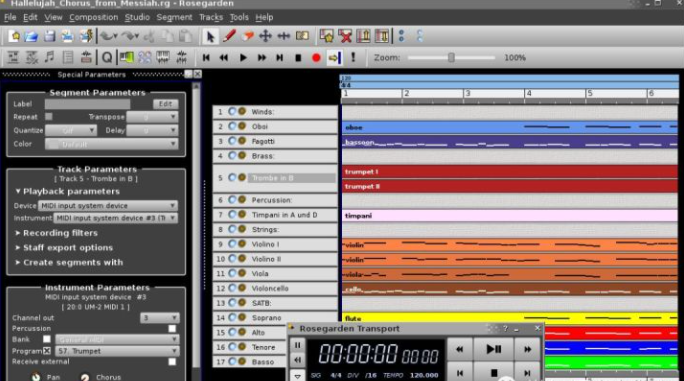The height and width of the screenshot is (381, 684).
Task: Fast forward to end in main toolbar
Action: (x=280, y=58)
